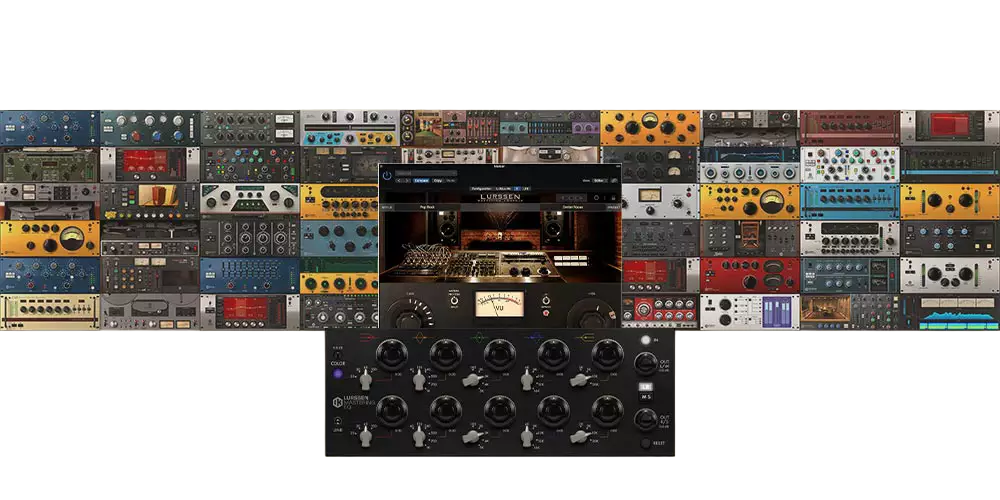Toggle the lit IN button on Mastering EQ

[x=645, y=341]
